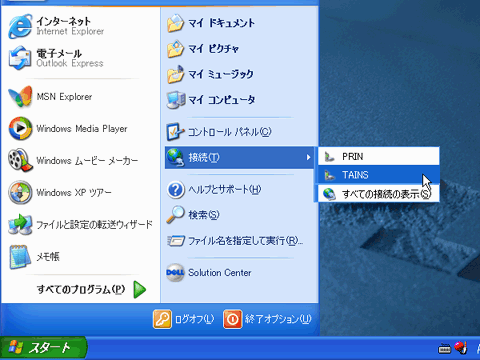Image resolution: width=480 pixels, height=360 pixels.
Task: Choose 検索(S) menu label
Action: pyautogui.click(x=204, y=215)
